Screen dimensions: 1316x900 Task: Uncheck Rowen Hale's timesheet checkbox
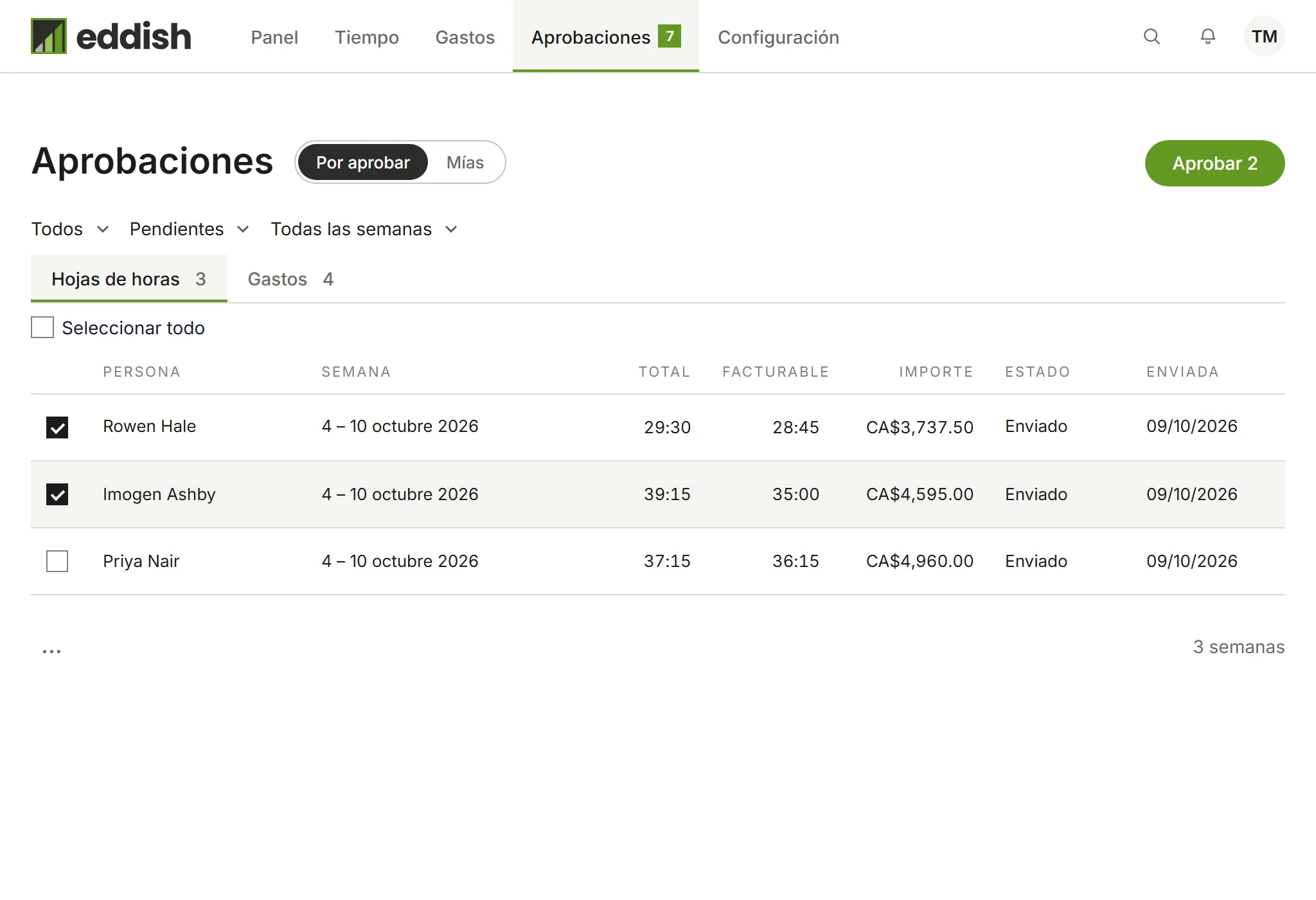[x=57, y=428]
